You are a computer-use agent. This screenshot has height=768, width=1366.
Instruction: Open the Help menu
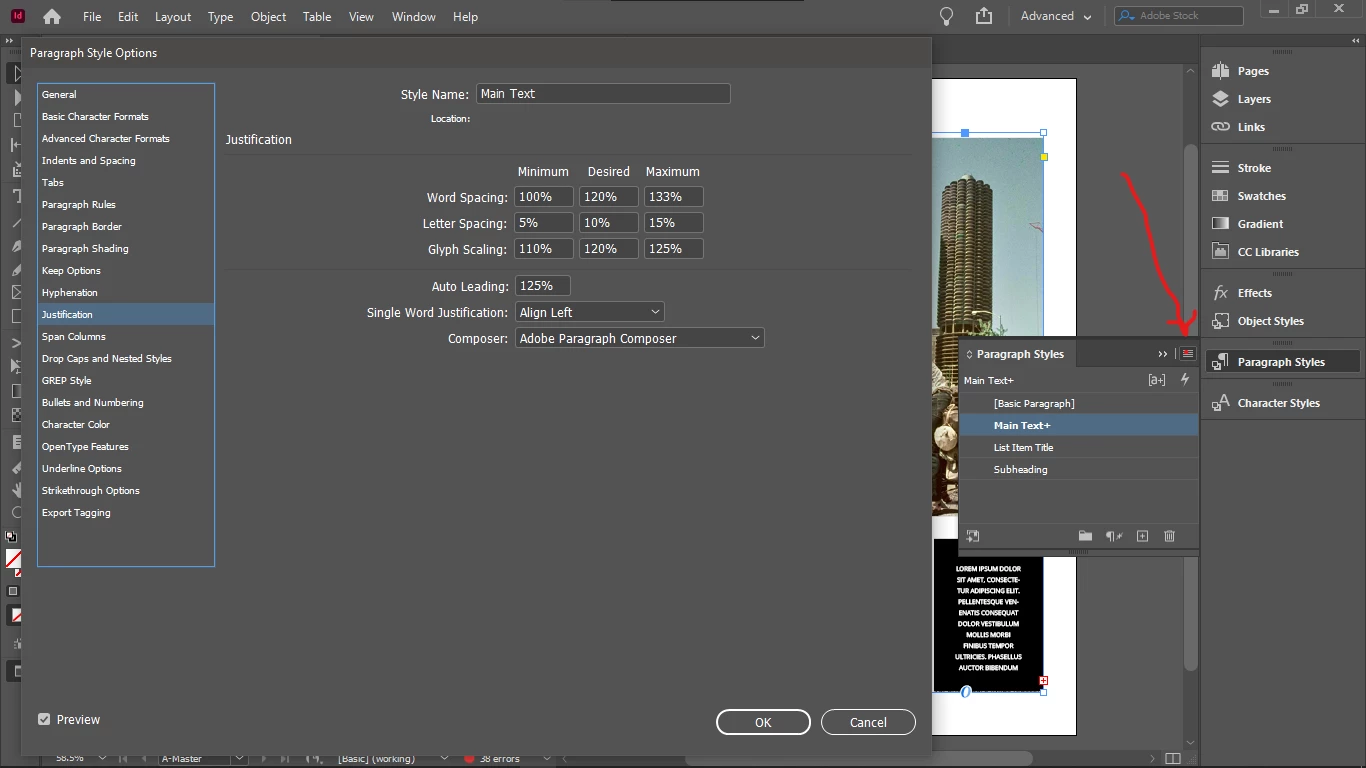[465, 17]
